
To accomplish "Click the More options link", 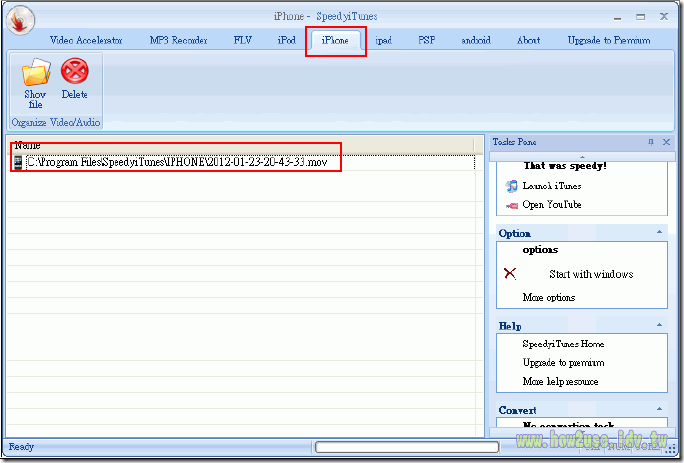I will 548,298.
